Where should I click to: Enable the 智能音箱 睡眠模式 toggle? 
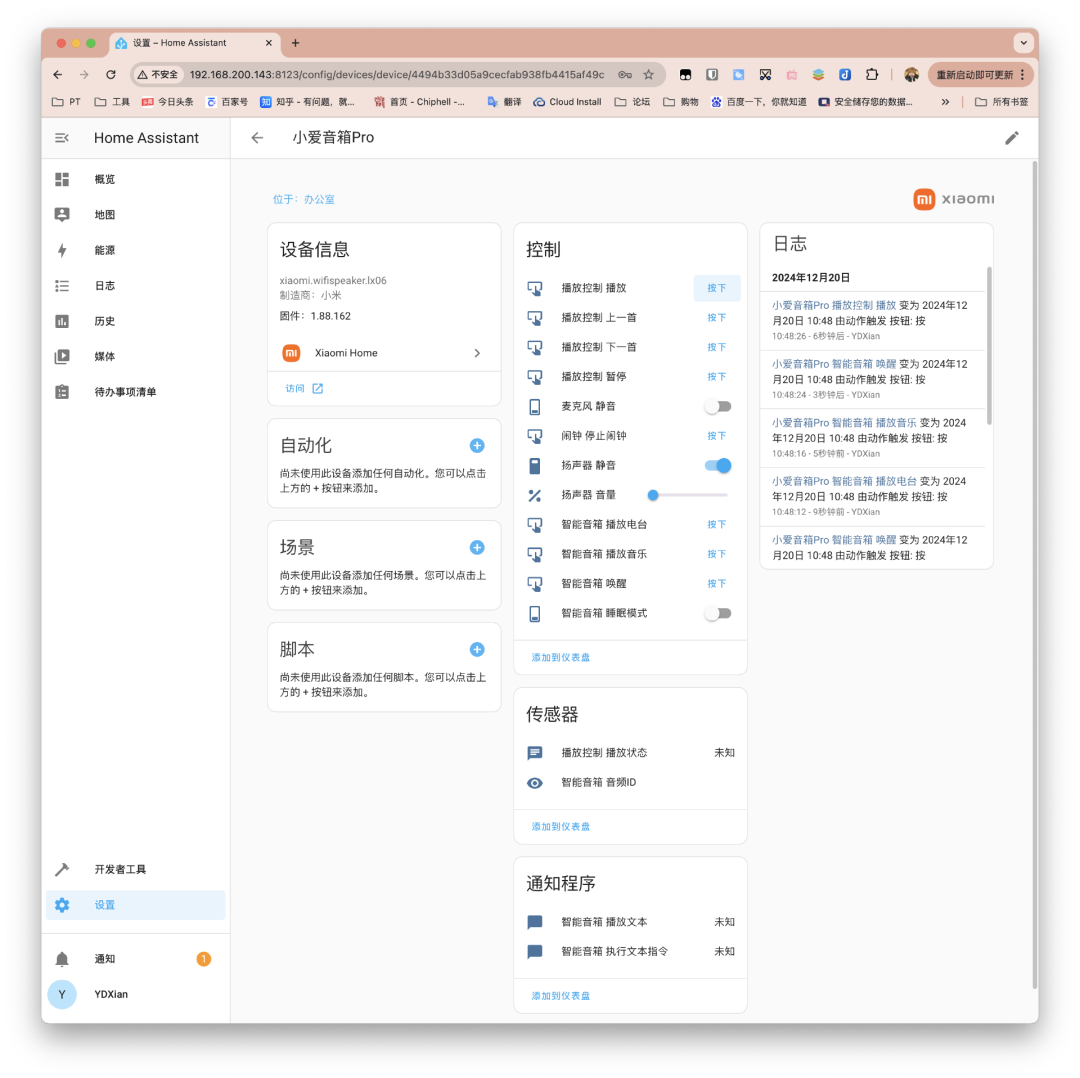pos(717,613)
